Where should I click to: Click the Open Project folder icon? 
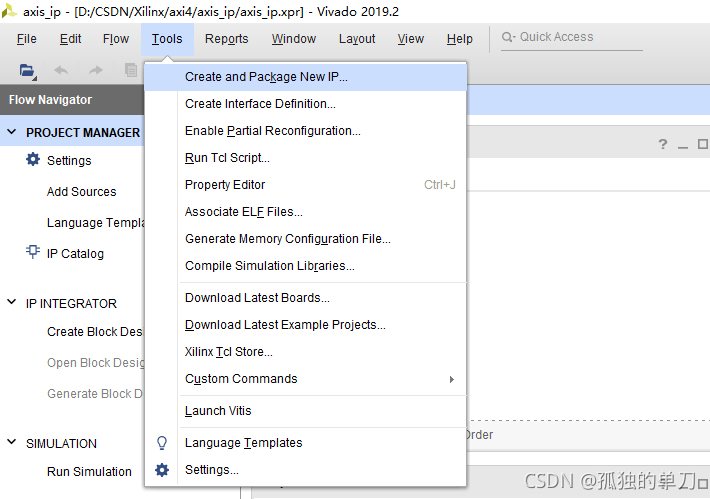coord(27,71)
